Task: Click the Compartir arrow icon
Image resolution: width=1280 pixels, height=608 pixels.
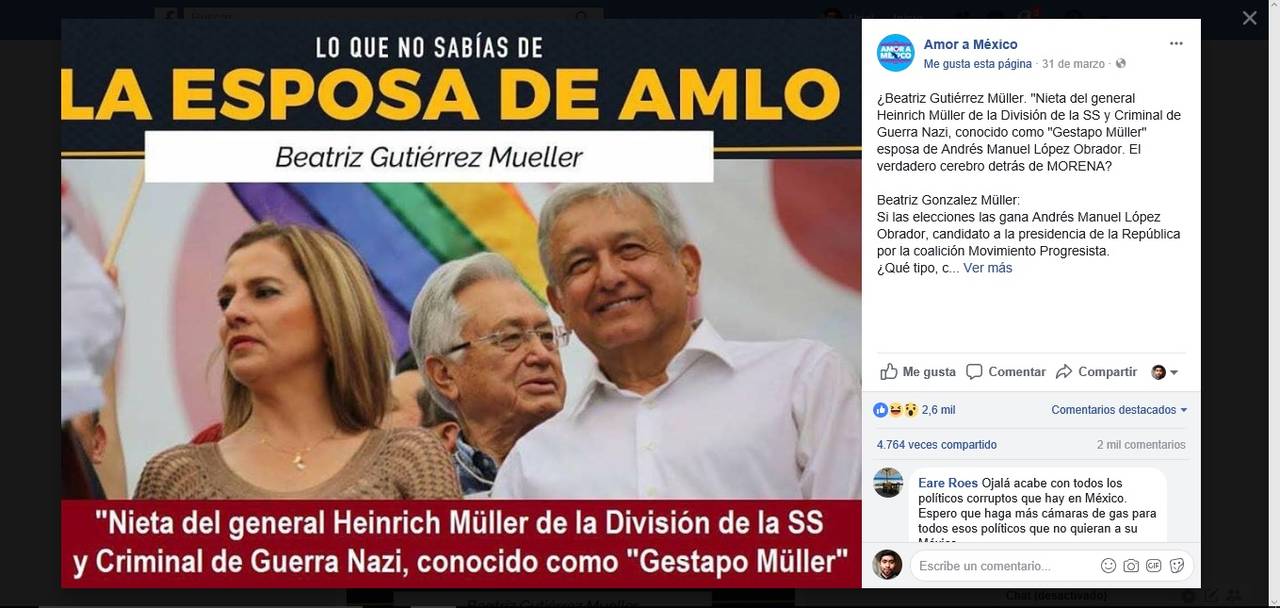Action: (x=1064, y=371)
